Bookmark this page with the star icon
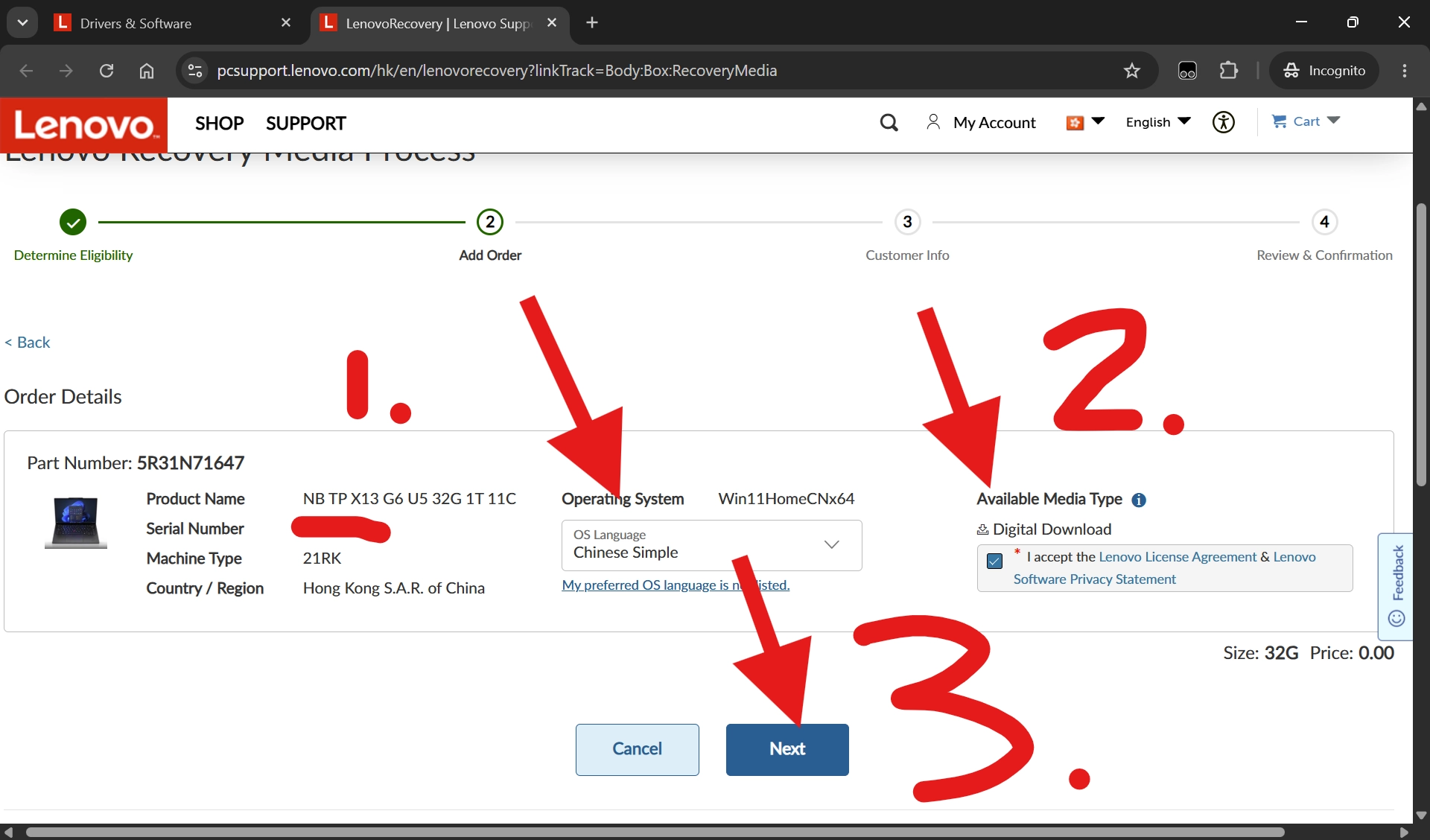Viewport: 1430px width, 840px height. click(x=1132, y=71)
